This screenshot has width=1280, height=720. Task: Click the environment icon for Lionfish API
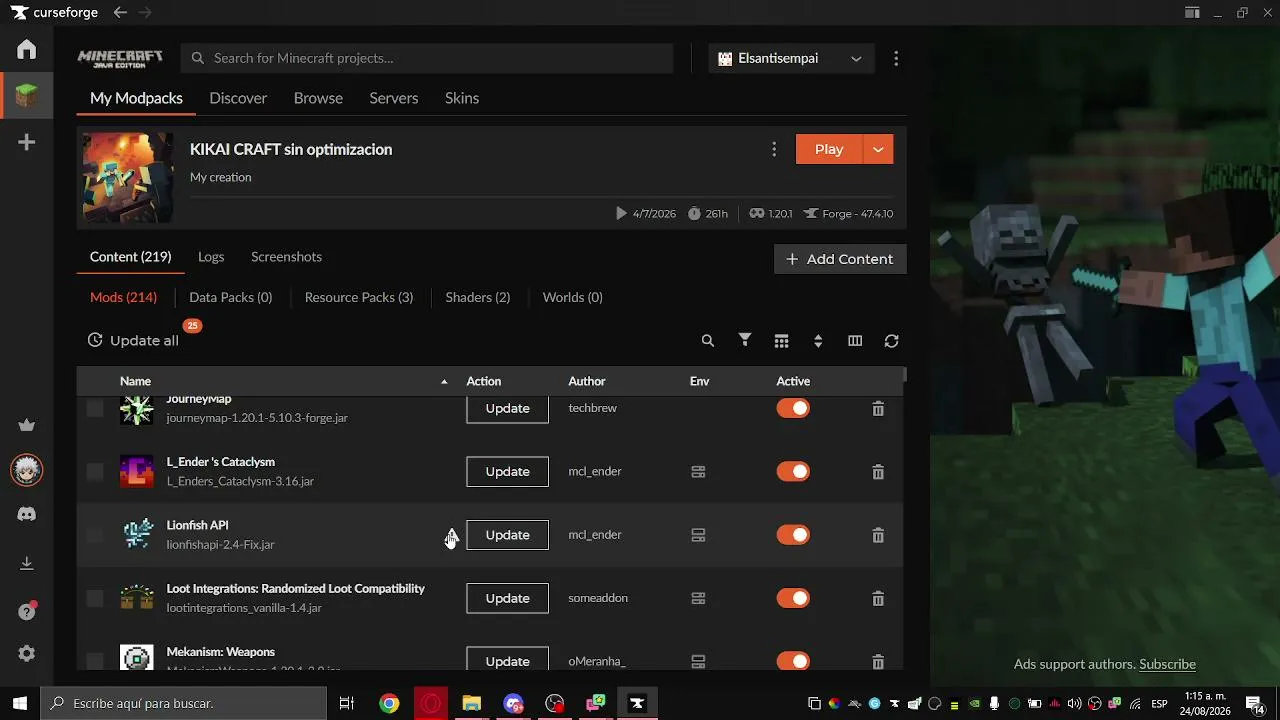click(x=699, y=535)
